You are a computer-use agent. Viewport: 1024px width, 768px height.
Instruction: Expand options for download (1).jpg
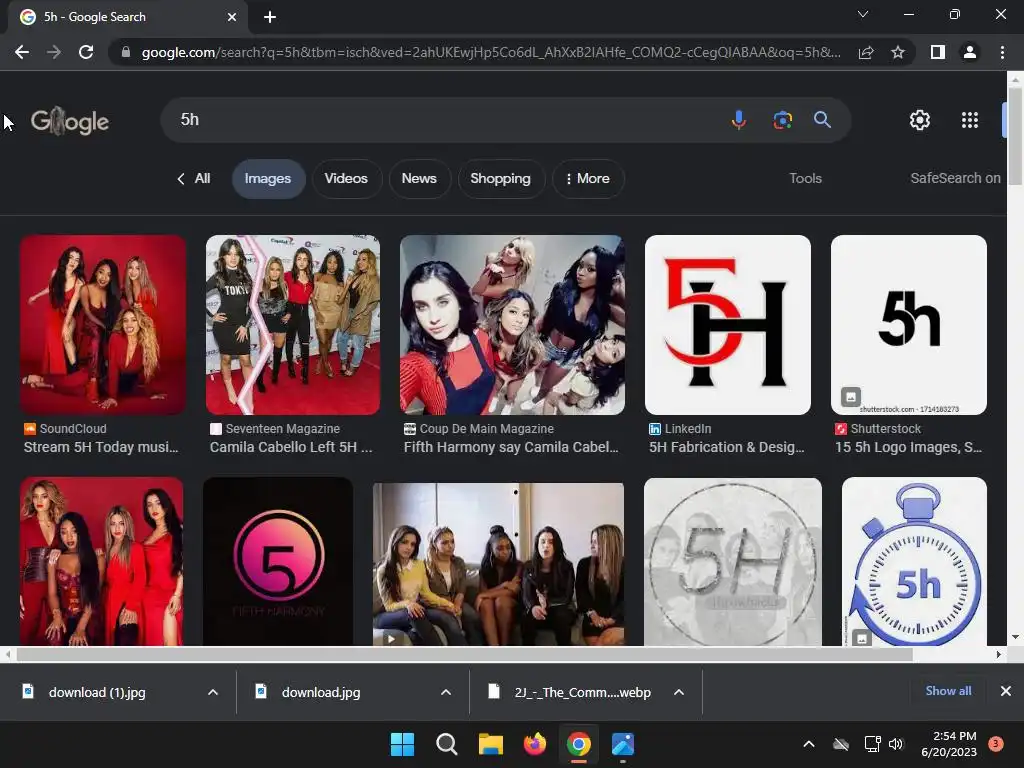coord(213,692)
